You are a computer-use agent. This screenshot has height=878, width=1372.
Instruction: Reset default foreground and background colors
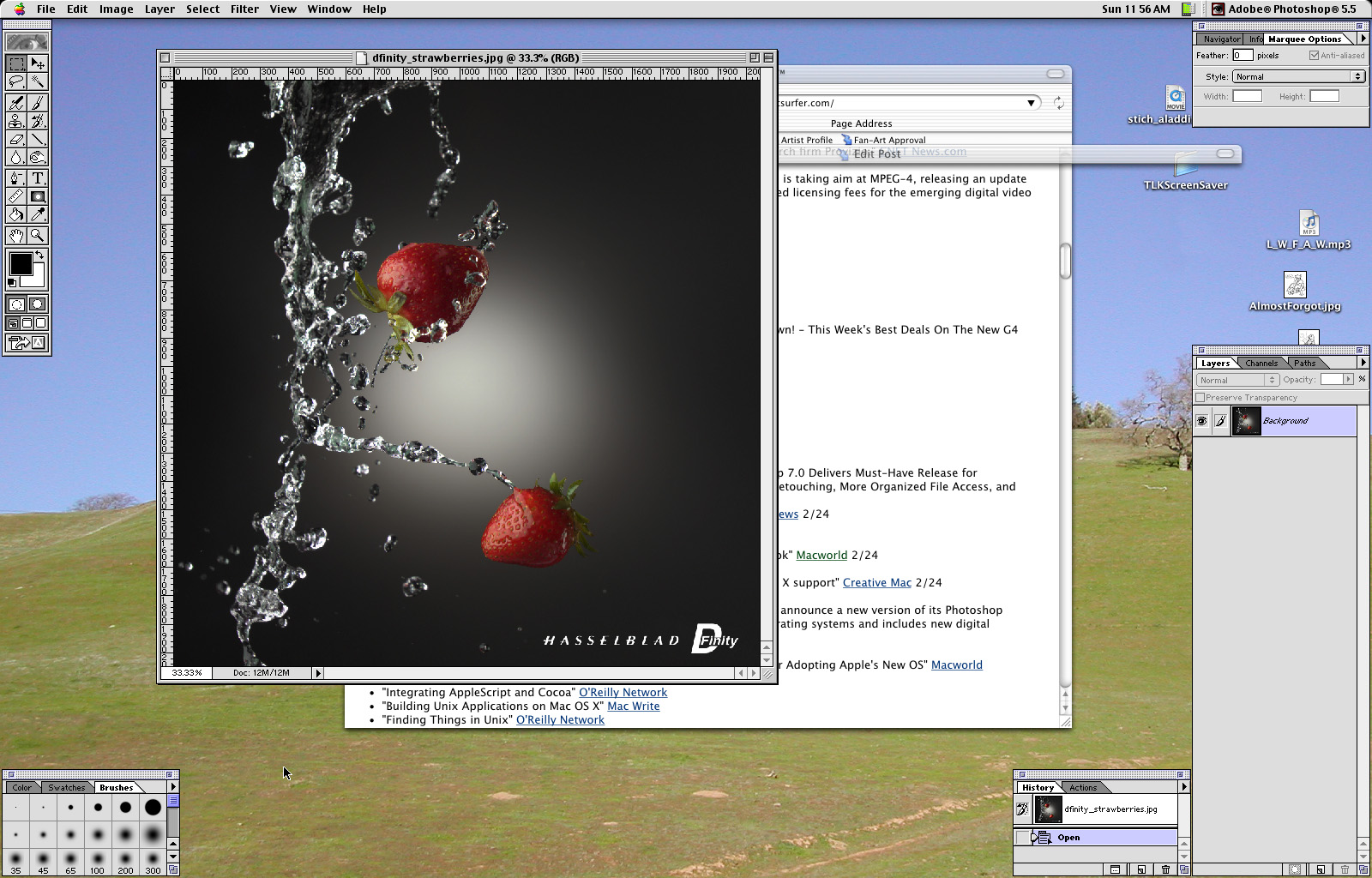[x=12, y=282]
